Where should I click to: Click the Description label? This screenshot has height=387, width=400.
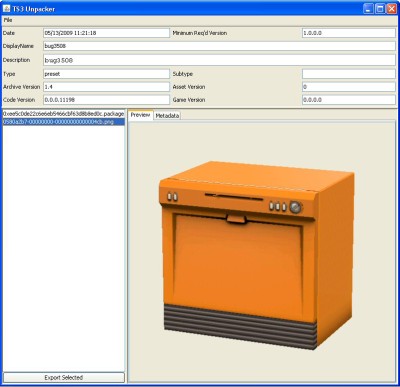tap(16, 60)
